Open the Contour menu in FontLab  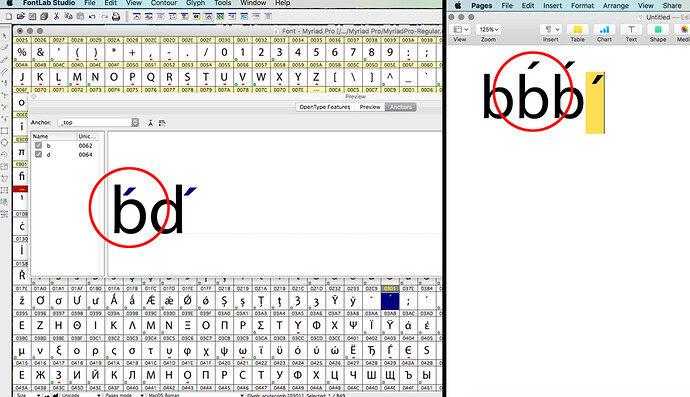pos(164,3)
